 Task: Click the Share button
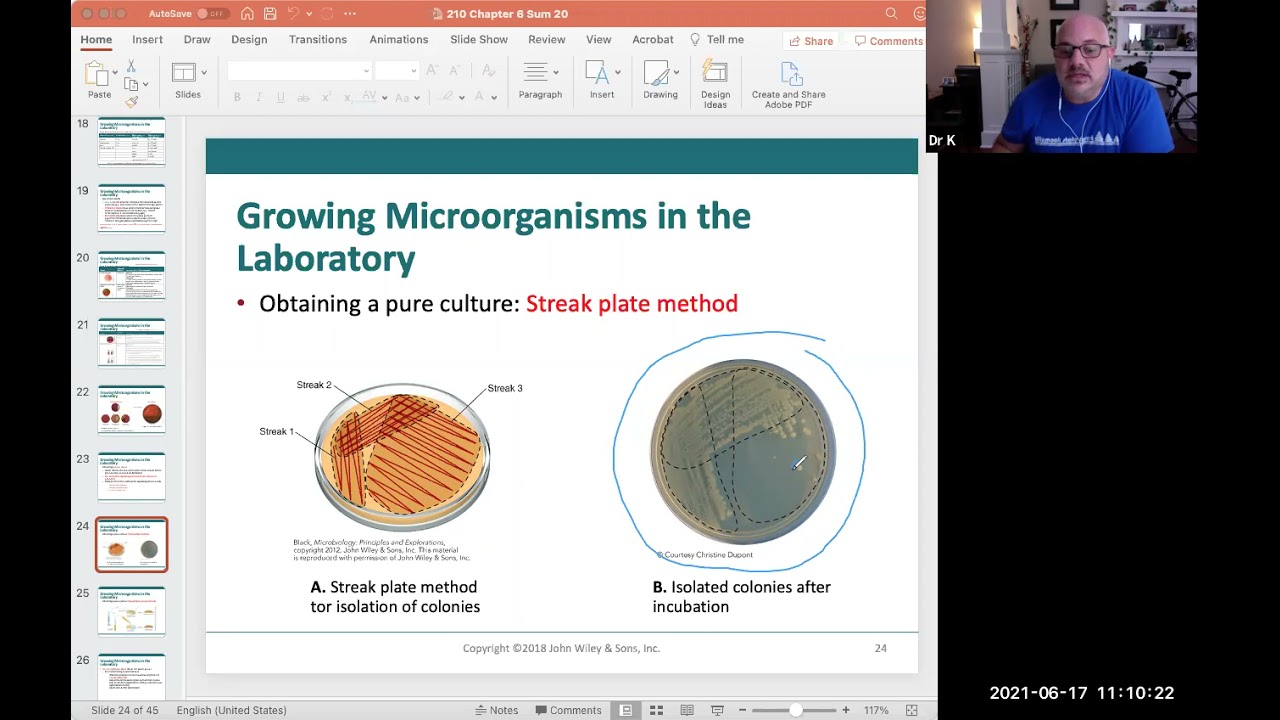811,41
